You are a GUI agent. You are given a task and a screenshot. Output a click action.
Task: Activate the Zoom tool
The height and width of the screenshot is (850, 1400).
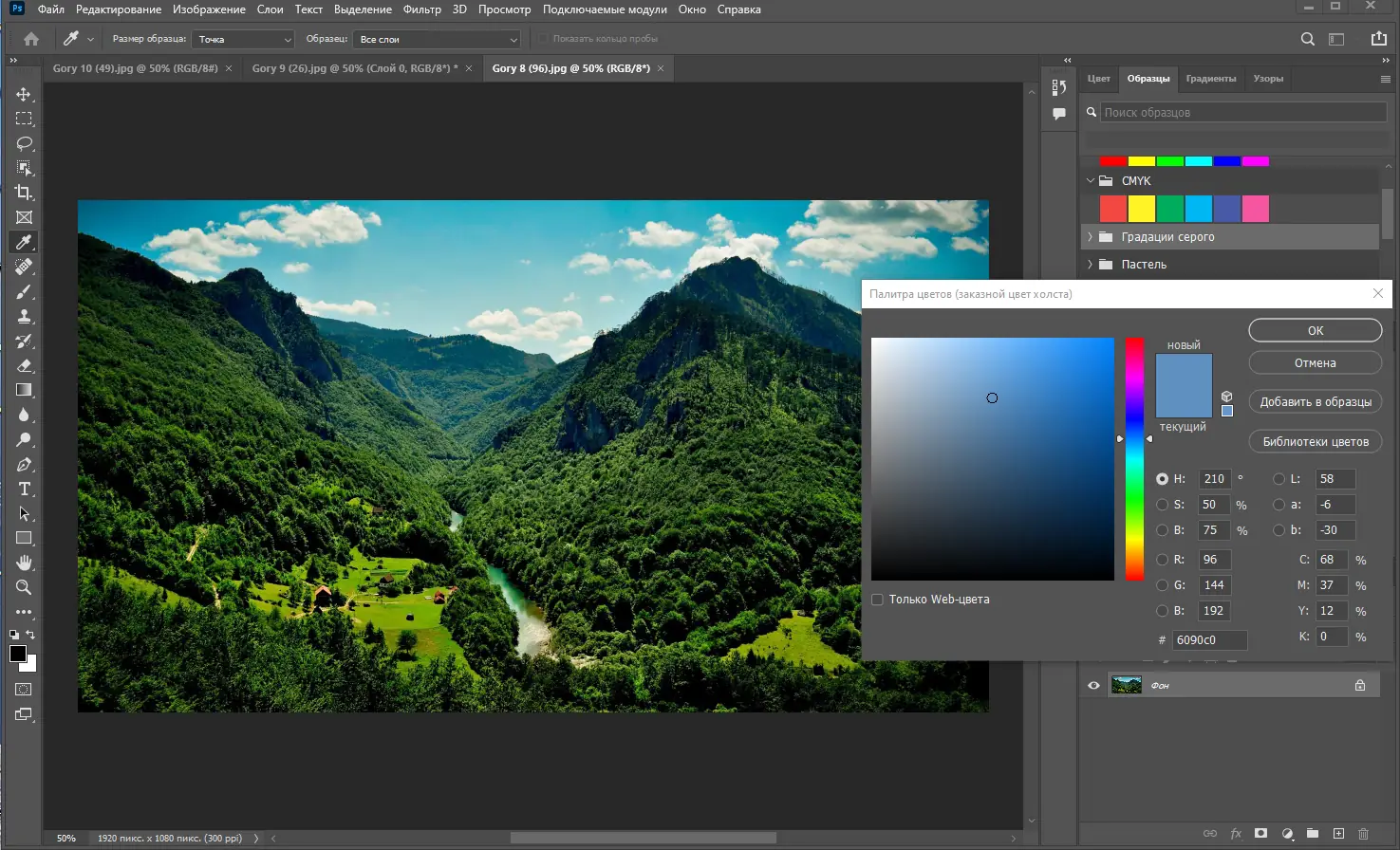pos(25,587)
